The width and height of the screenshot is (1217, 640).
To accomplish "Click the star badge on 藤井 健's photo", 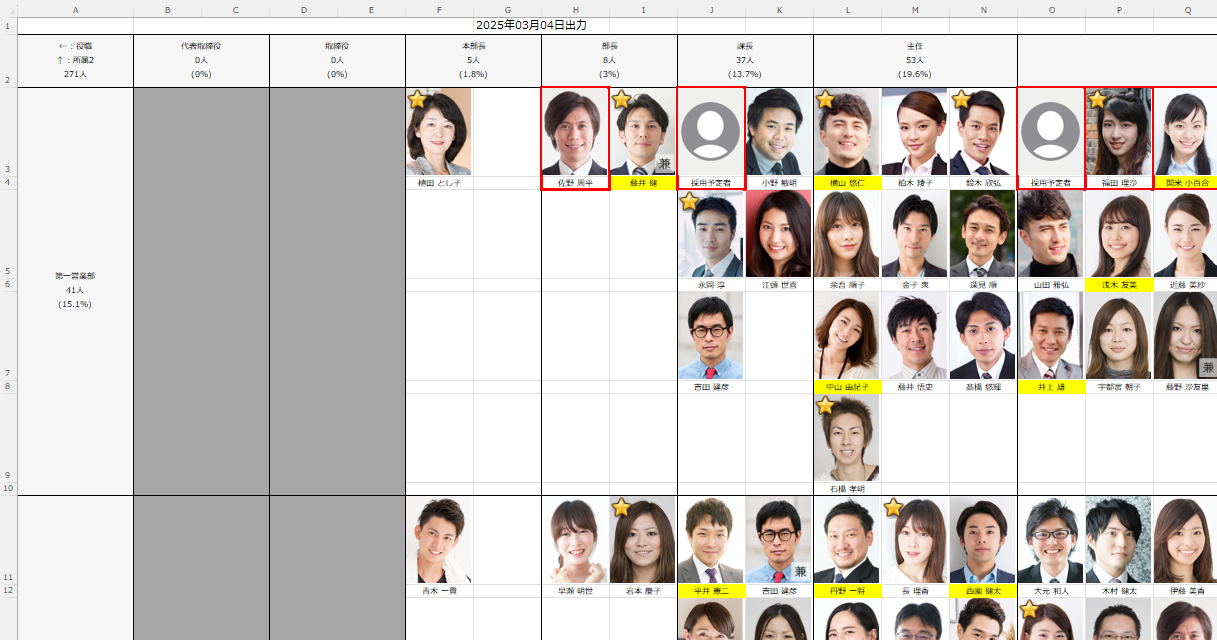I will [621, 99].
